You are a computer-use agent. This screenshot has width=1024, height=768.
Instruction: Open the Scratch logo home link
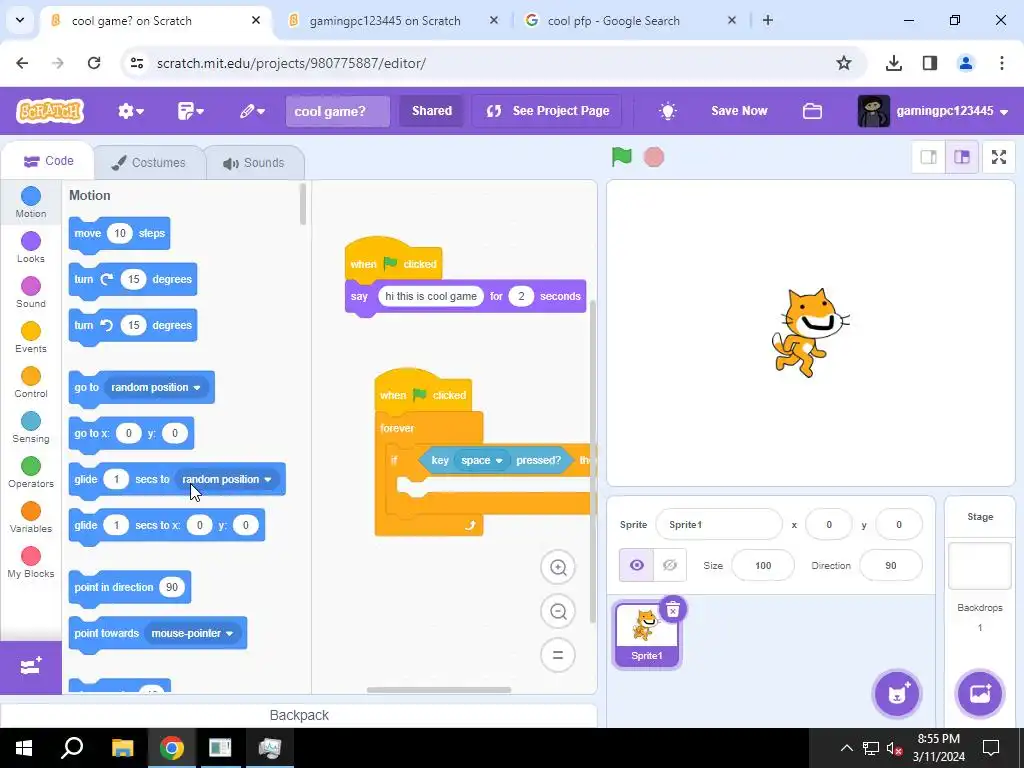click(x=50, y=111)
